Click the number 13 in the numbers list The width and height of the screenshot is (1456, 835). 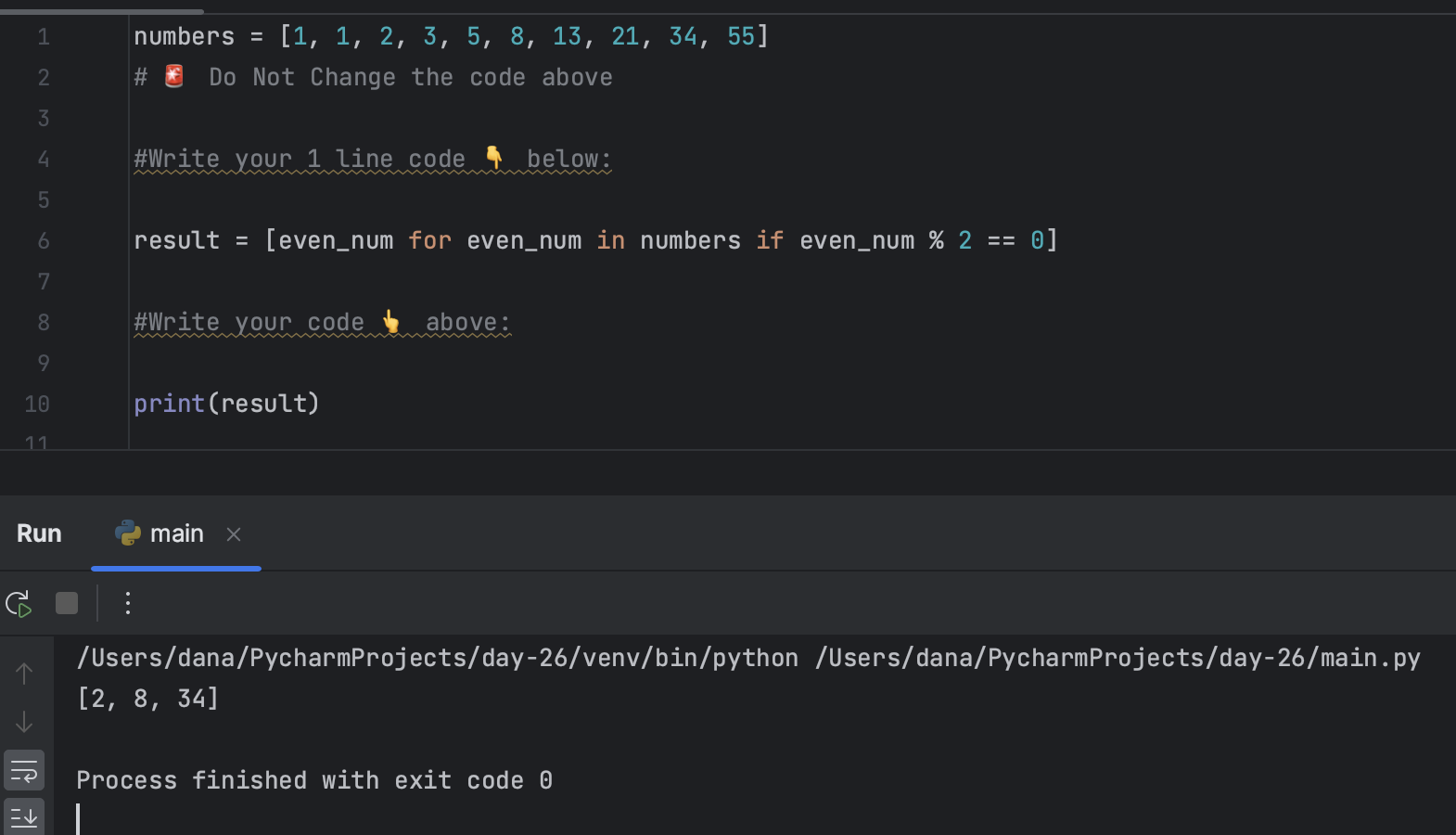567,36
